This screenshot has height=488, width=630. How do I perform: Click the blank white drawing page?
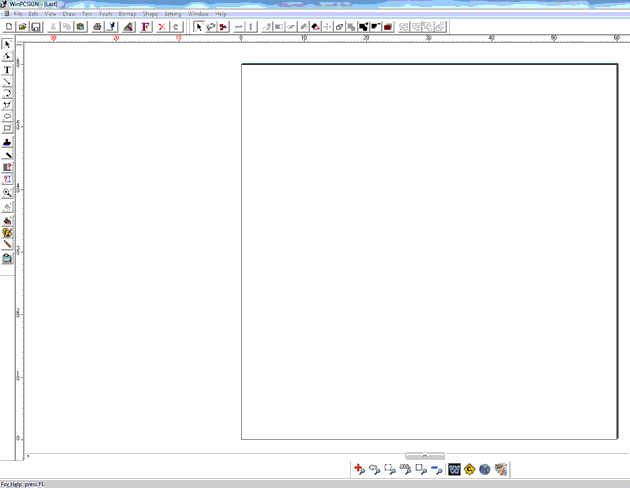pyautogui.click(x=428, y=250)
